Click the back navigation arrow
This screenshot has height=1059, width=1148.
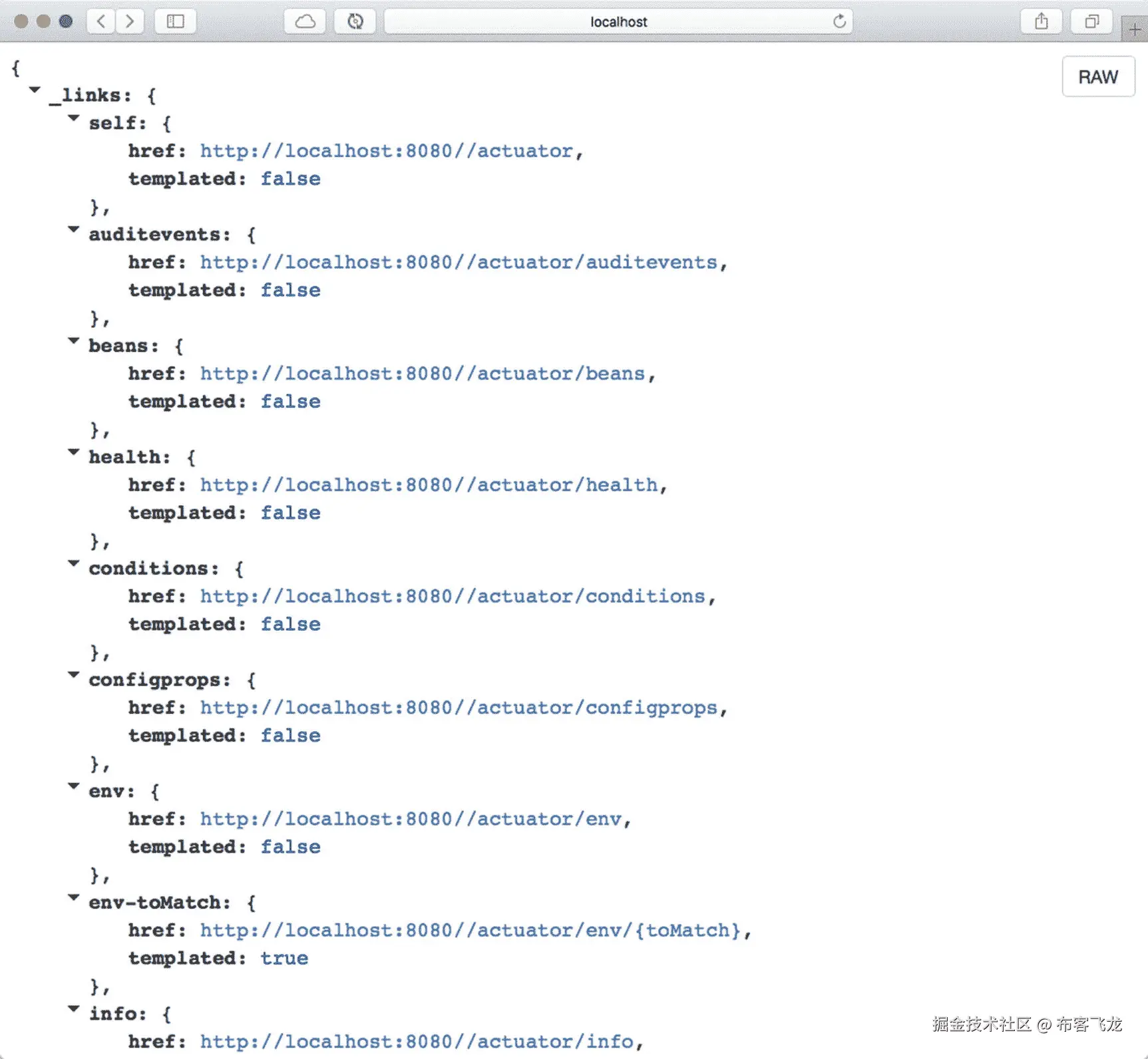tap(100, 21)
